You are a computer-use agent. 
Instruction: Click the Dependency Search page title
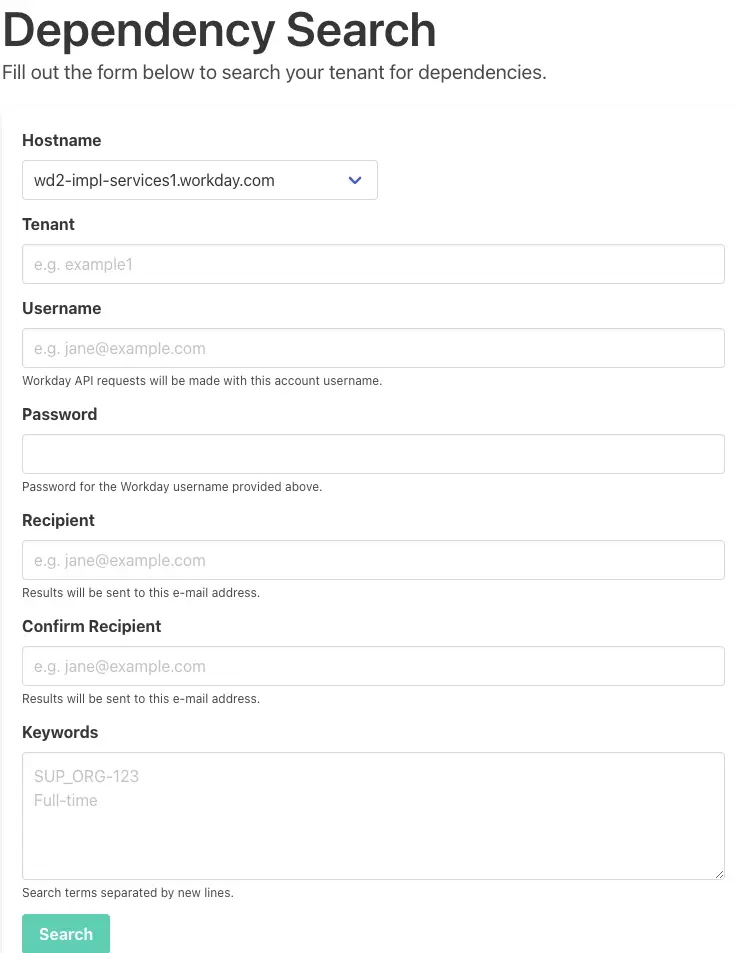[x=219, y=30]
